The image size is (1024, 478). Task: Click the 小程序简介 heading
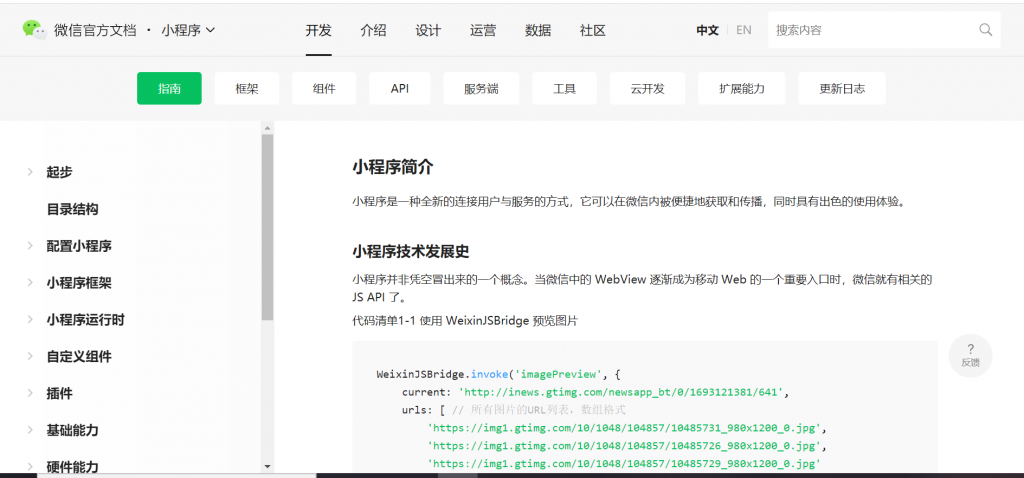[x=392, y=167]
